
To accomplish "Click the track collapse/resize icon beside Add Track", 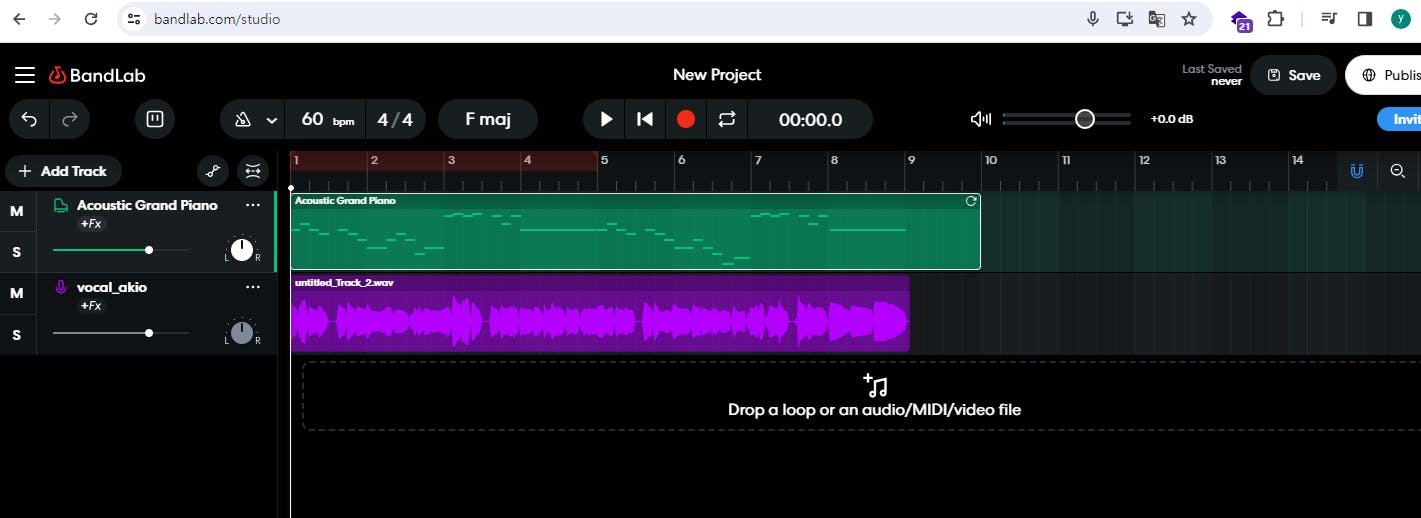I will pos(252,171).
